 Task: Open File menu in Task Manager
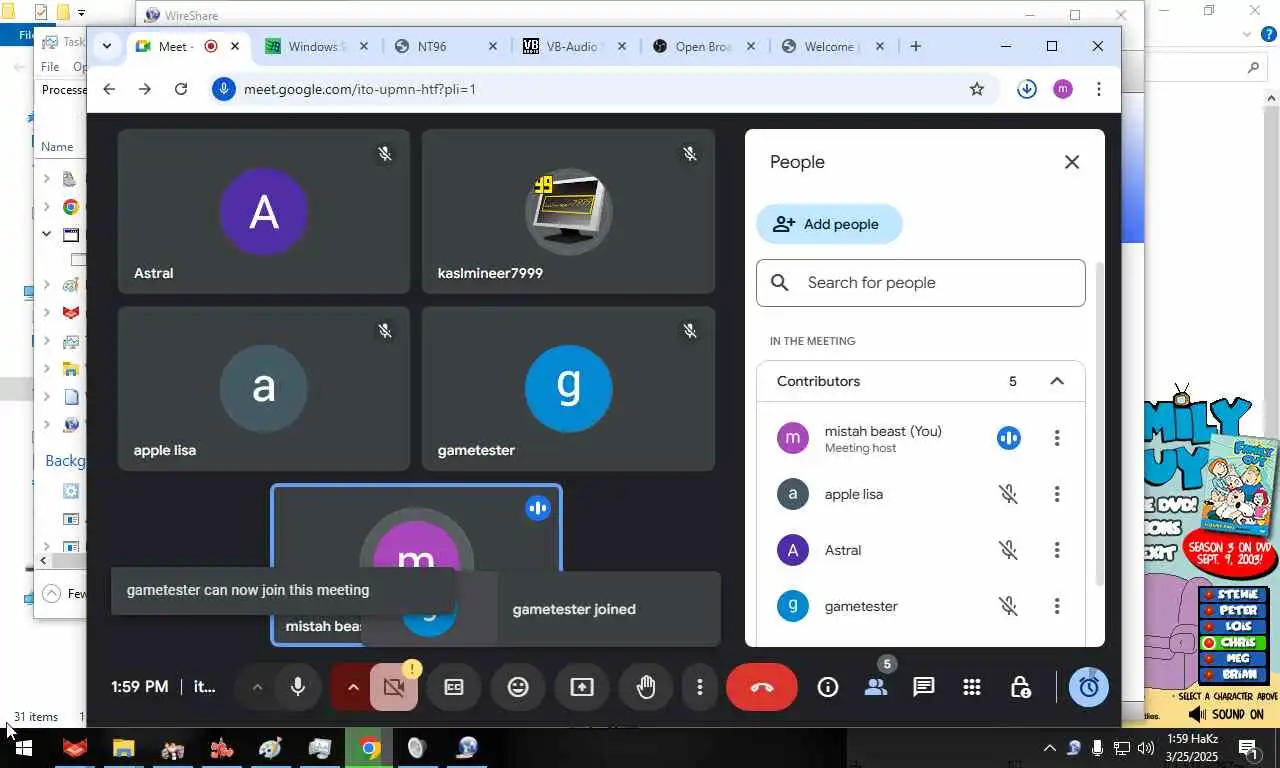click(x=50, y=67)
